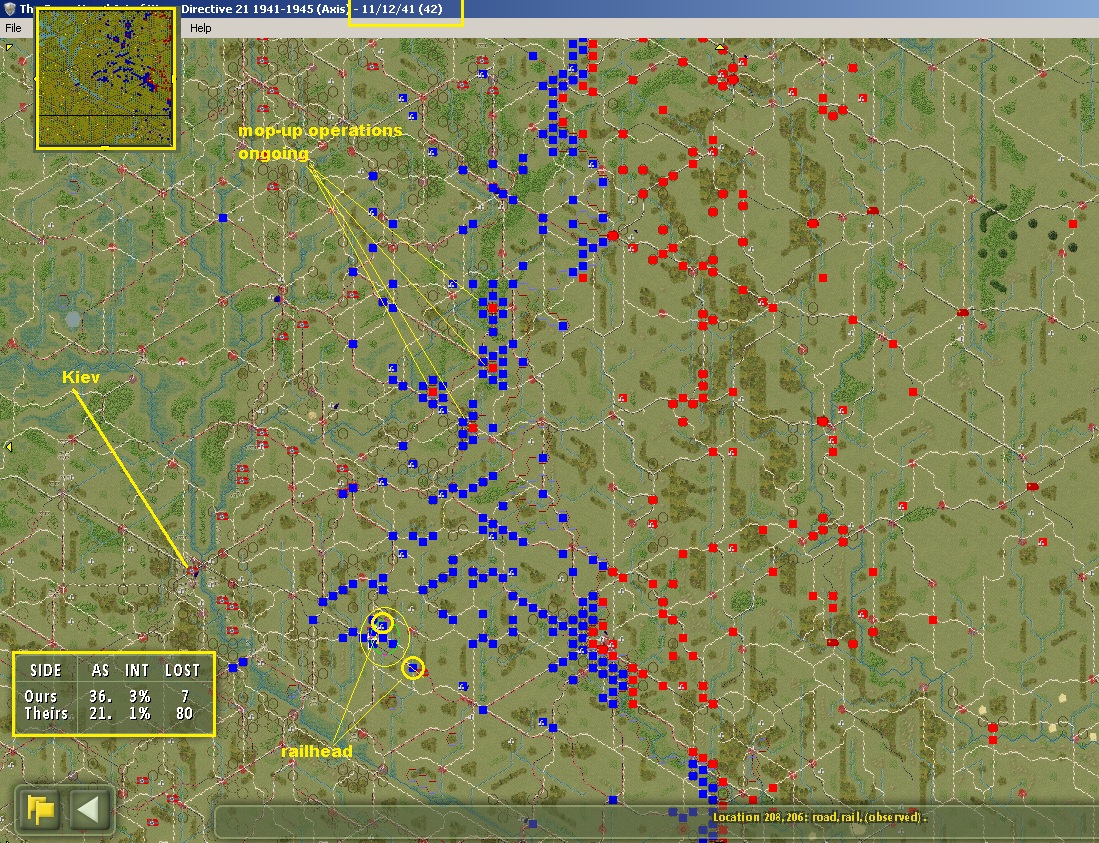
Task: Open the File menu
Action: point(13,28)
